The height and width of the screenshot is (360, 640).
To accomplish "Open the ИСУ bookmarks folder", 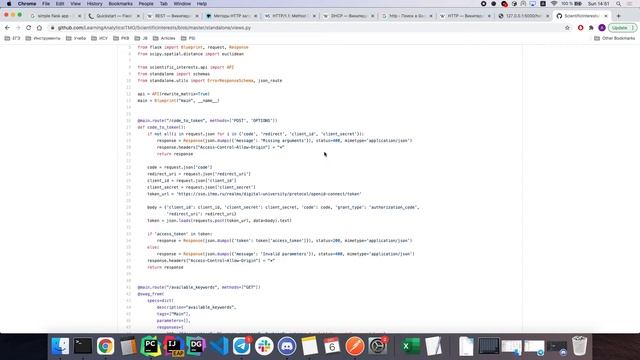I will click(x=100, y=38).
